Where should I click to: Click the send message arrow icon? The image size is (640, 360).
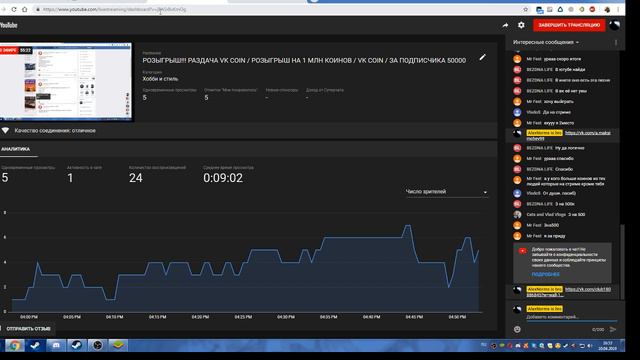pos(613,329)
